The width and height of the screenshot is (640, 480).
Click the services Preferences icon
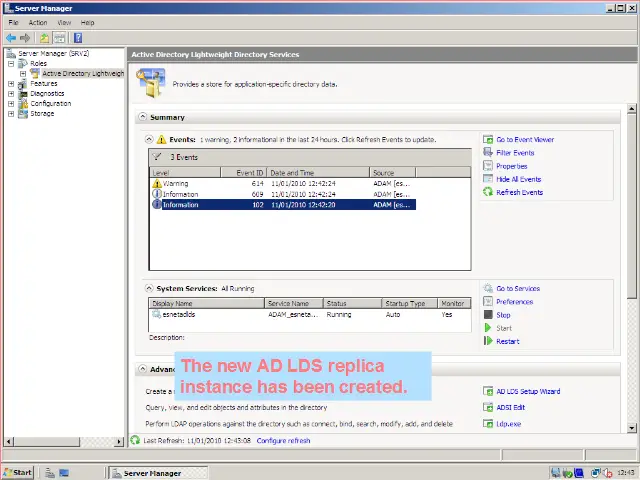[x=488, y=302]
